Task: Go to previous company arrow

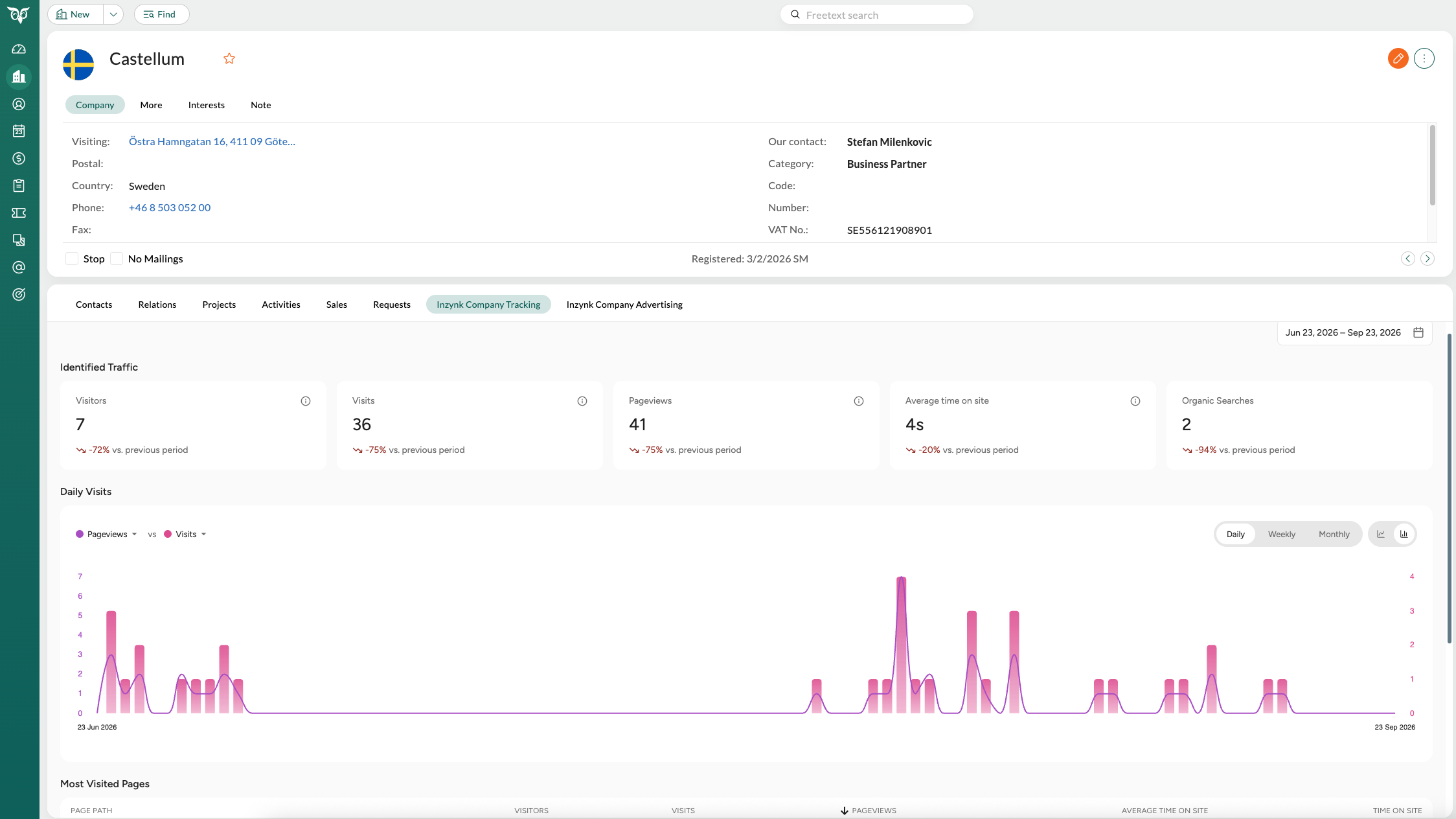Action: (x=1407, y=259)
